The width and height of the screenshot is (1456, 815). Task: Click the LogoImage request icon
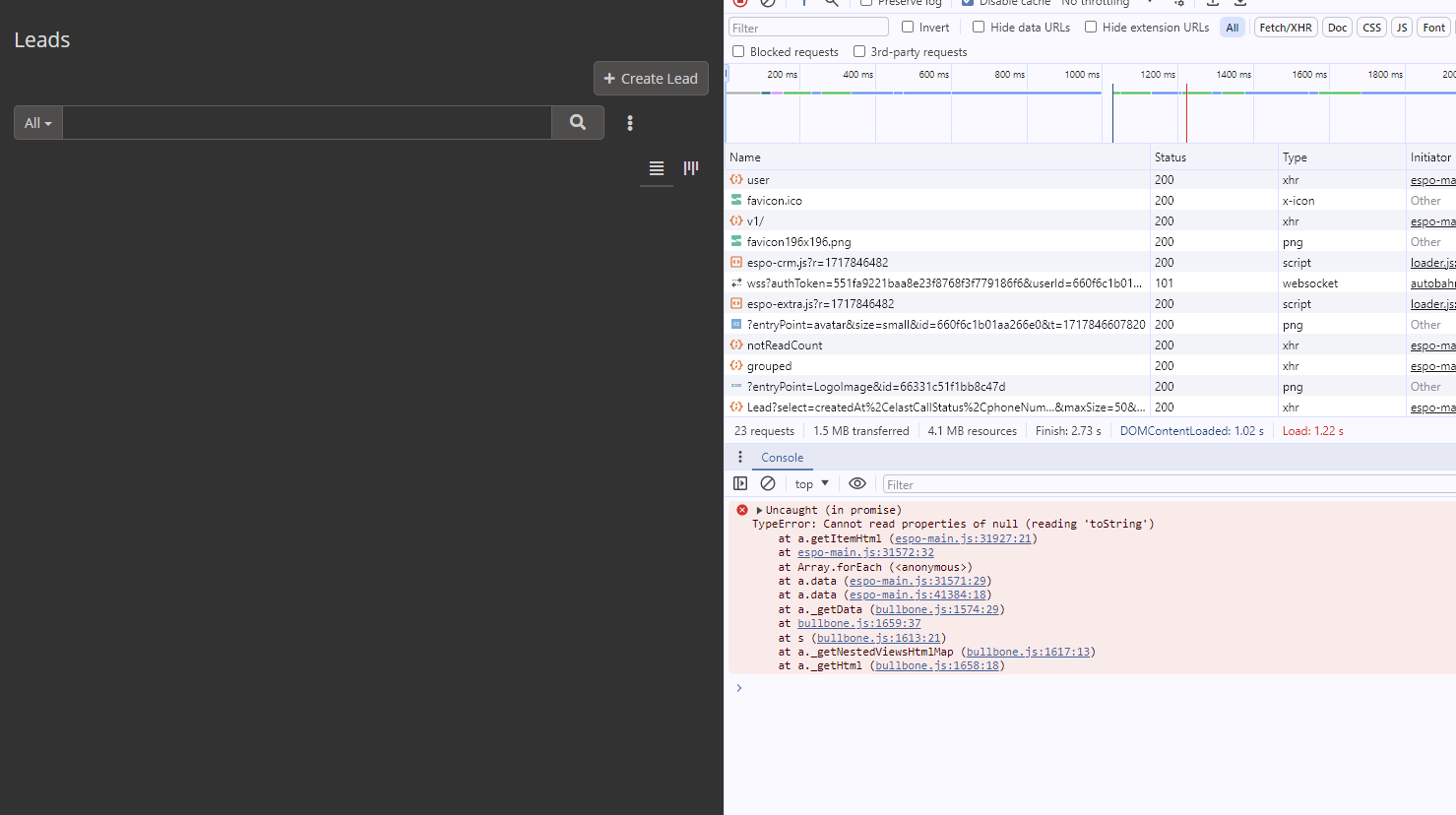736,386
